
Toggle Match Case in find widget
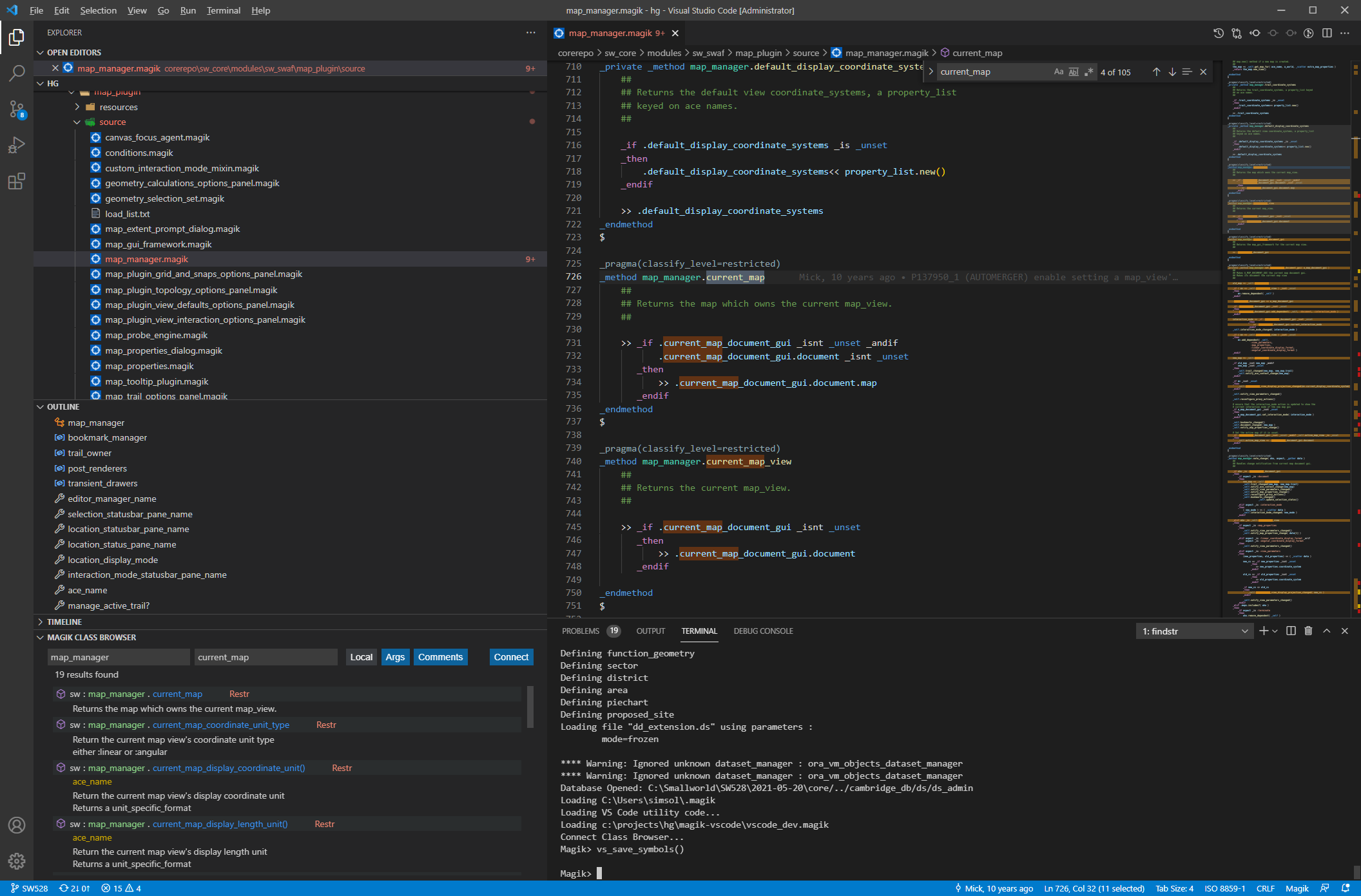1058,72
